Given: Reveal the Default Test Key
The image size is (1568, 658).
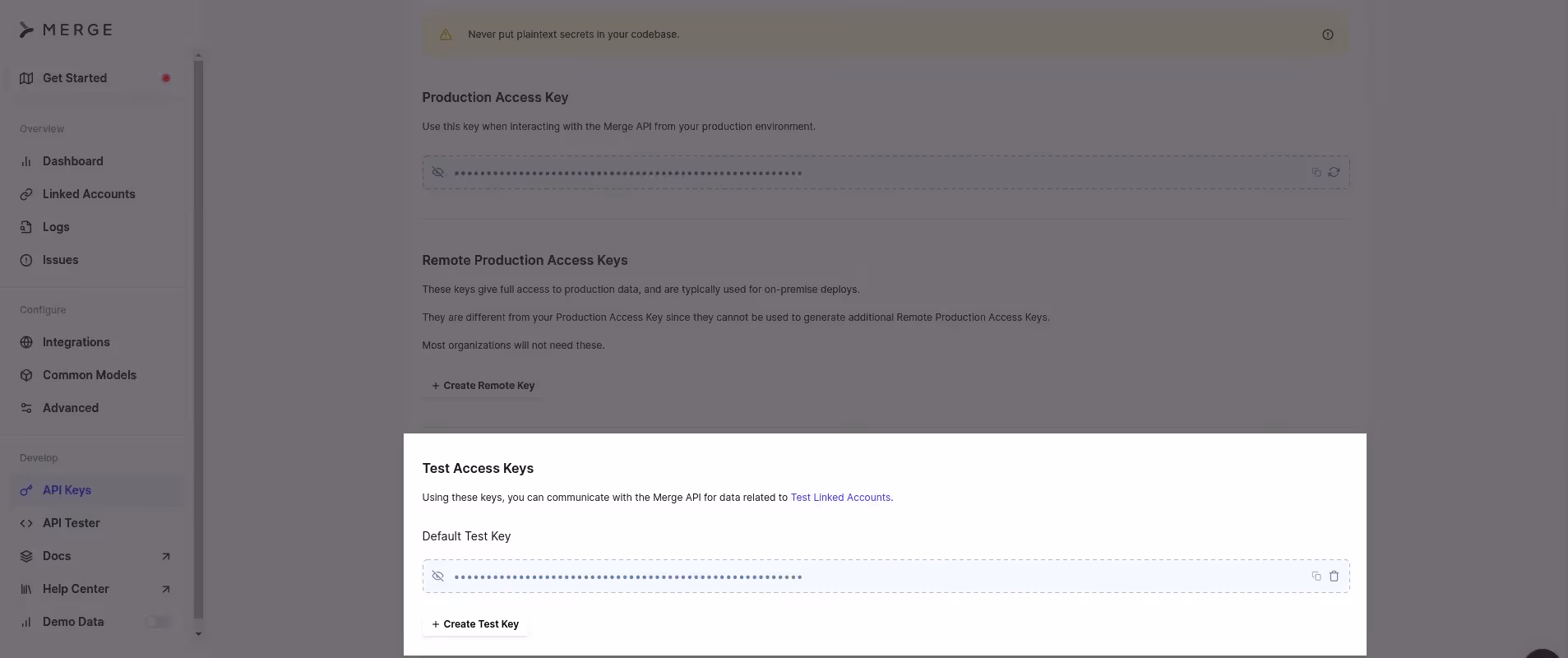Looking at the screenshot, I should [438, 577].
